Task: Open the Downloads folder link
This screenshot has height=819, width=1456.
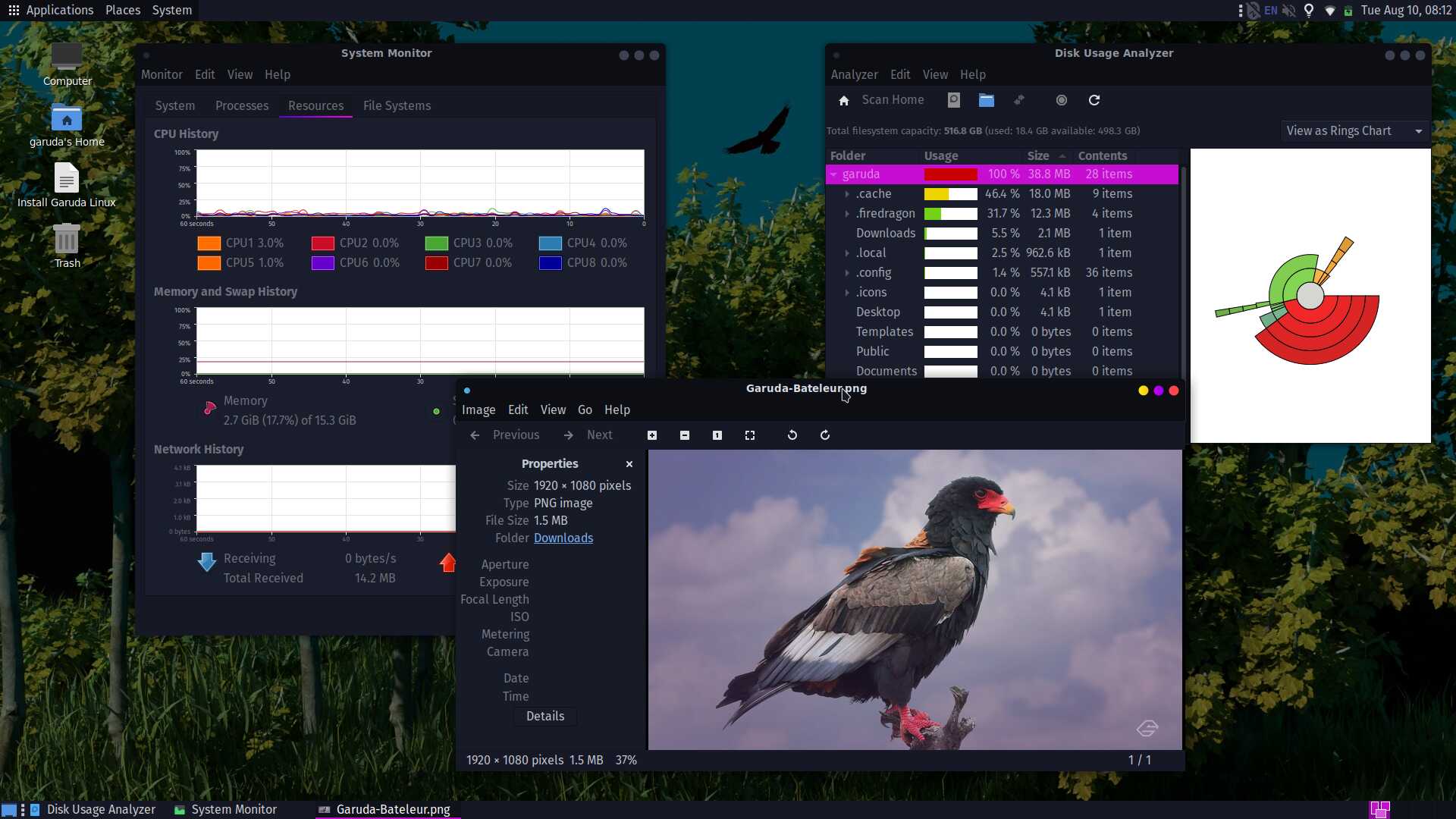Action: (x=563, y=538)
